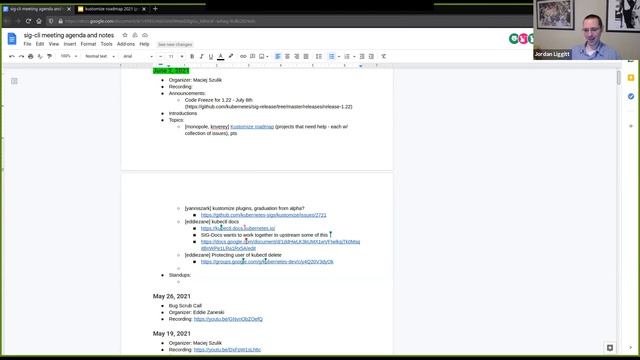This screenshot has height=360, width=640.
Task: Open the kustomize issues GitHub link
Action: point(263,215)
